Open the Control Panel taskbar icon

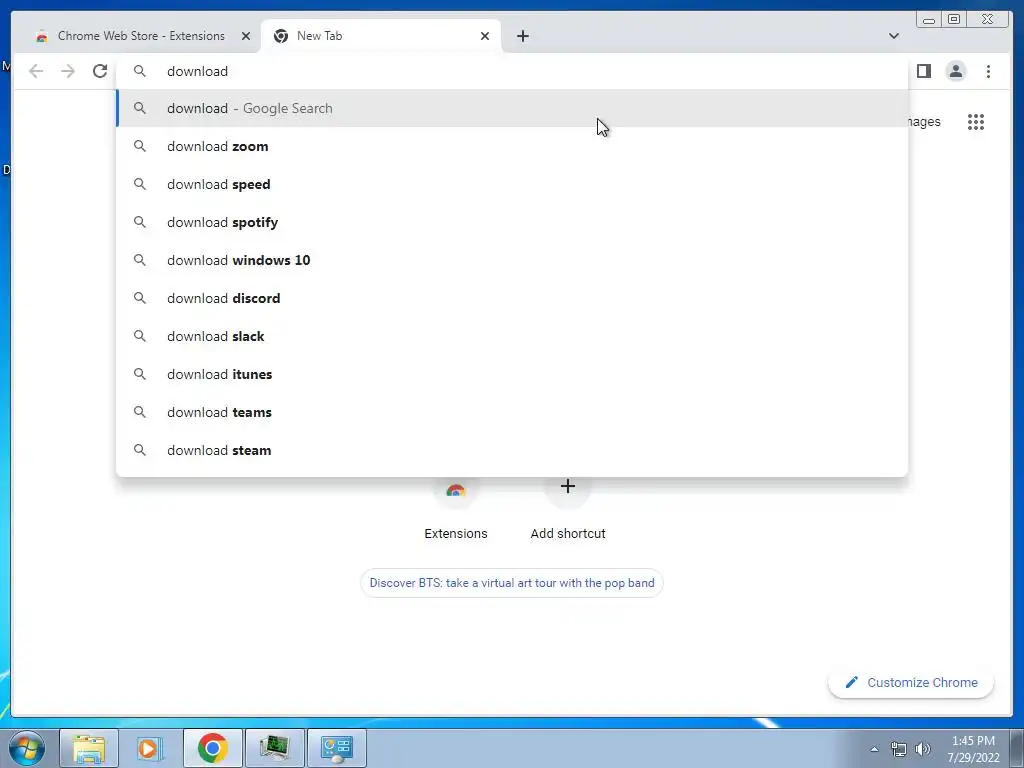coord(337,748)
